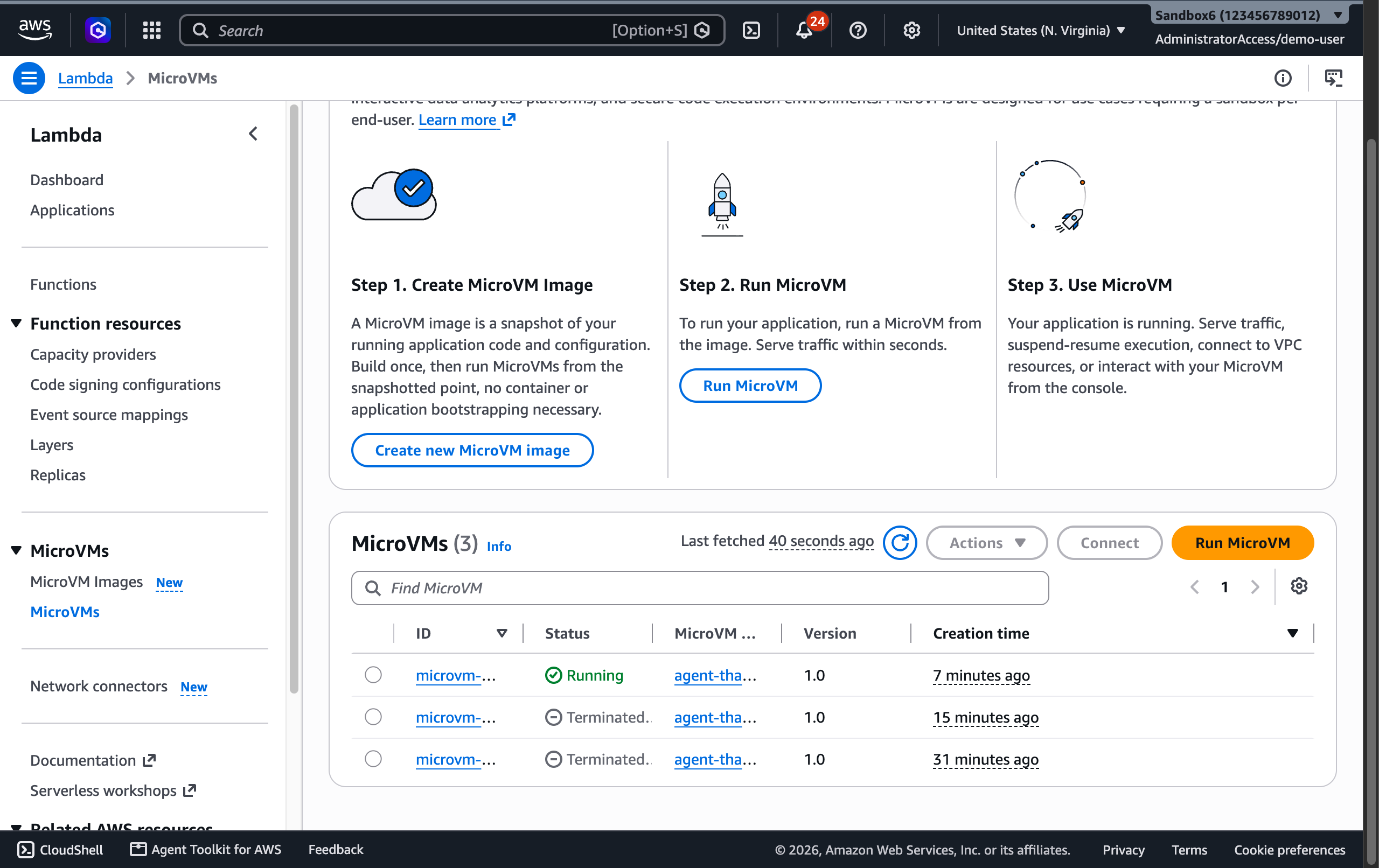Open Replicas navigation item
Screen dimensions: 1379x868
tap(58, 475)
